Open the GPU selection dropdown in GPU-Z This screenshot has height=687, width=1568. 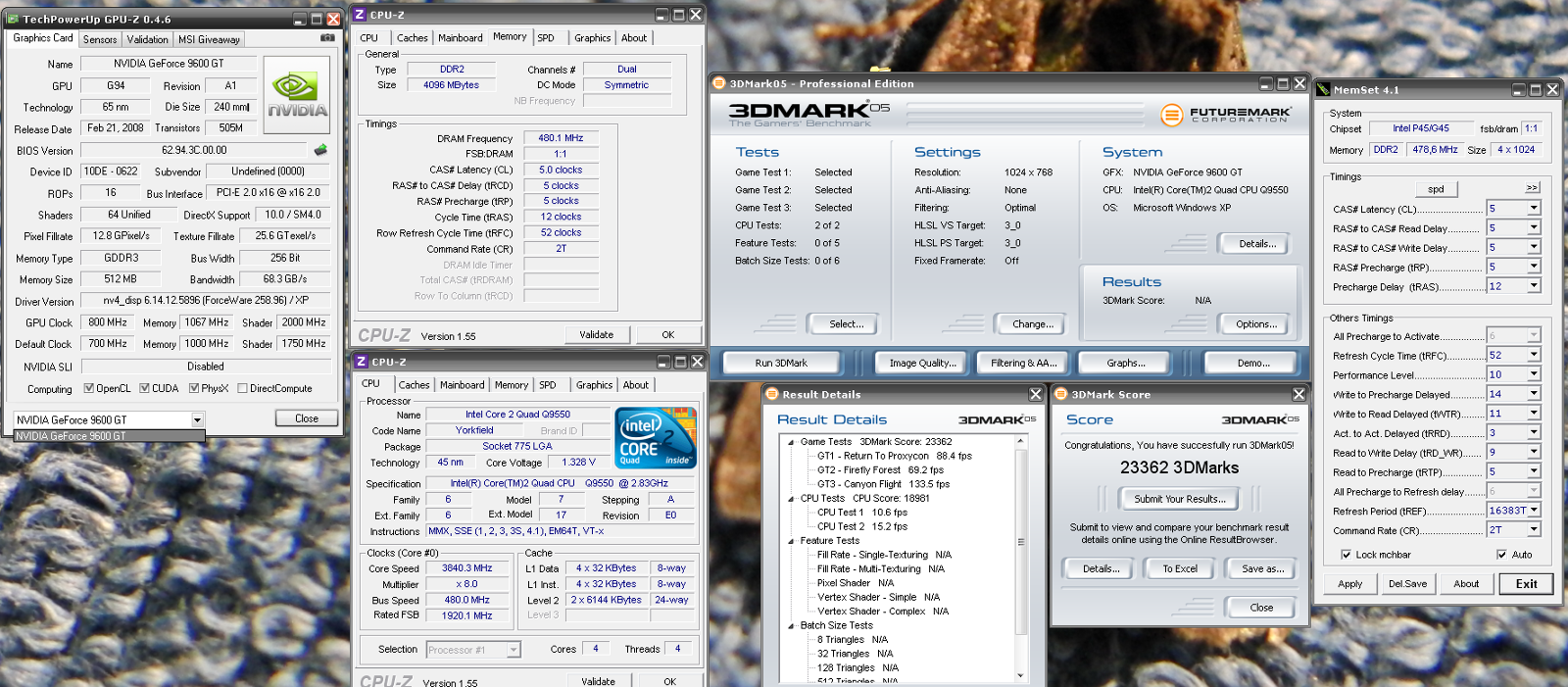197,419
